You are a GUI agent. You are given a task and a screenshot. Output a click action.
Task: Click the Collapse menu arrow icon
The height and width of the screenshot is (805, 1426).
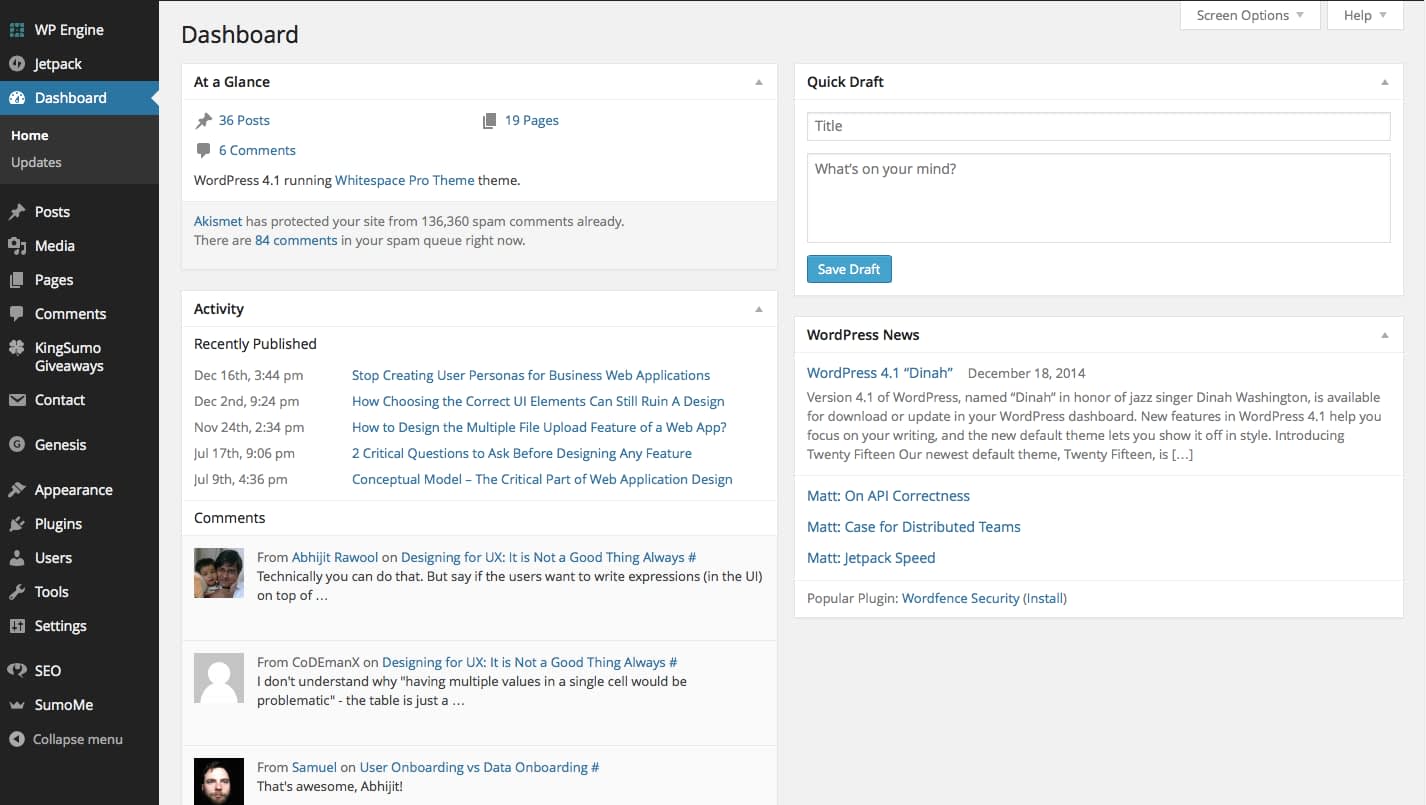(17, 740)
